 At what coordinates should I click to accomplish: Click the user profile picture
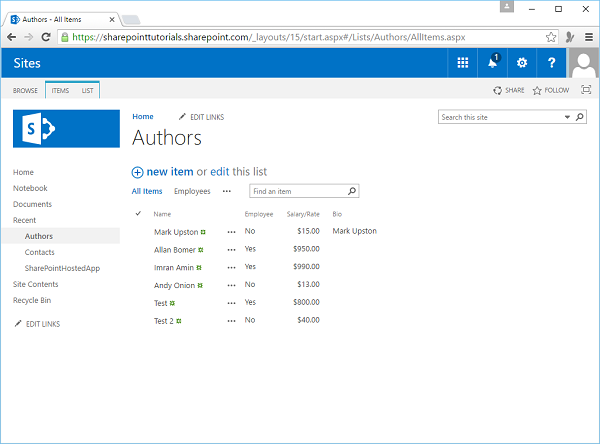tap(583, 63)
